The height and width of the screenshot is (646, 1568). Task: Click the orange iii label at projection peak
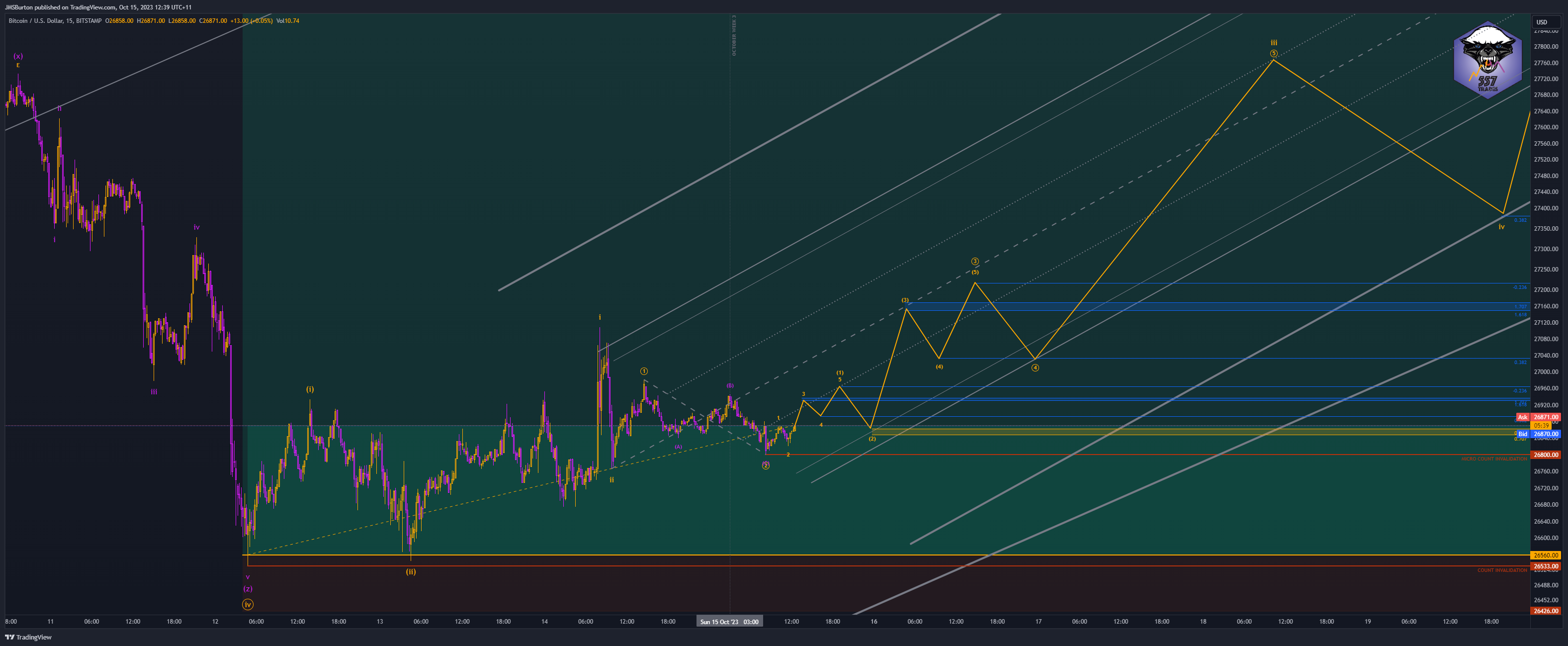click(x=1274, y=43)
